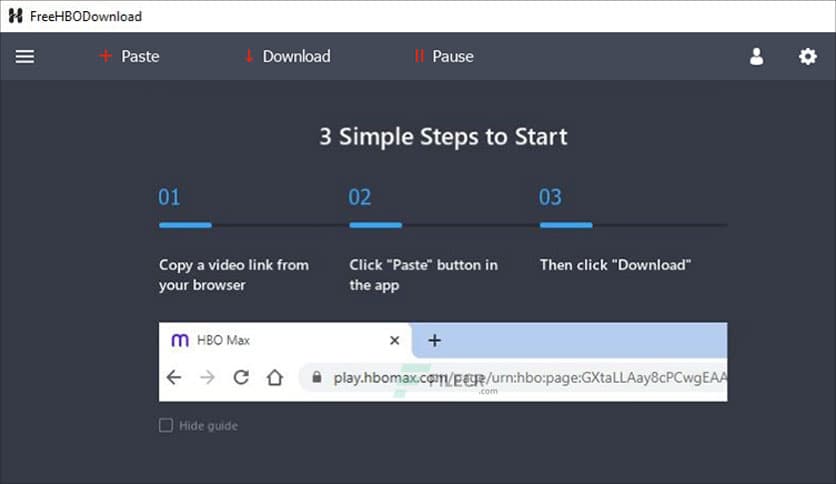Viewport: 836px width, 484px height.
Task: Open the hamburger menu
Action: [x=25, y=57]
